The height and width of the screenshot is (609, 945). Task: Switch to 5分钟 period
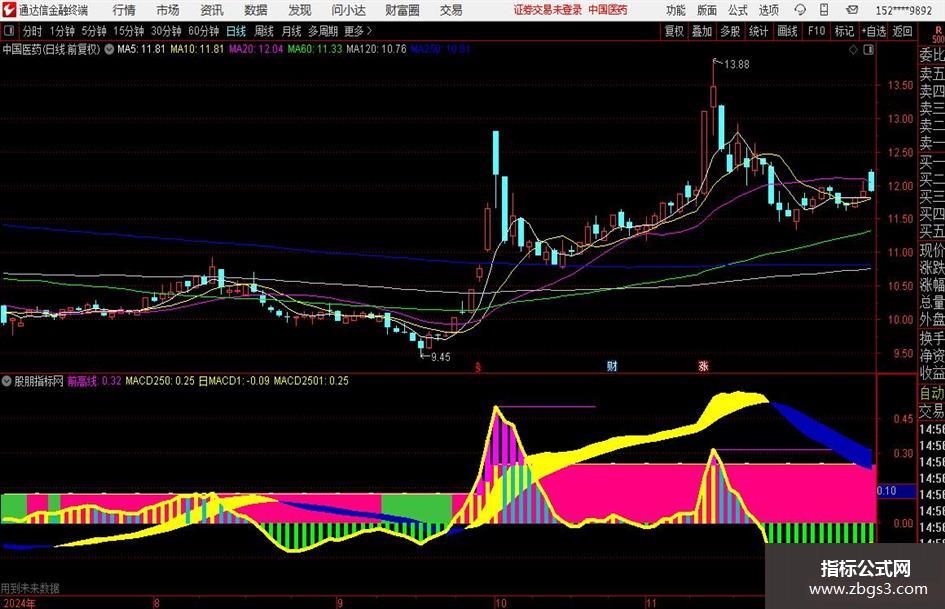point(94,31)
